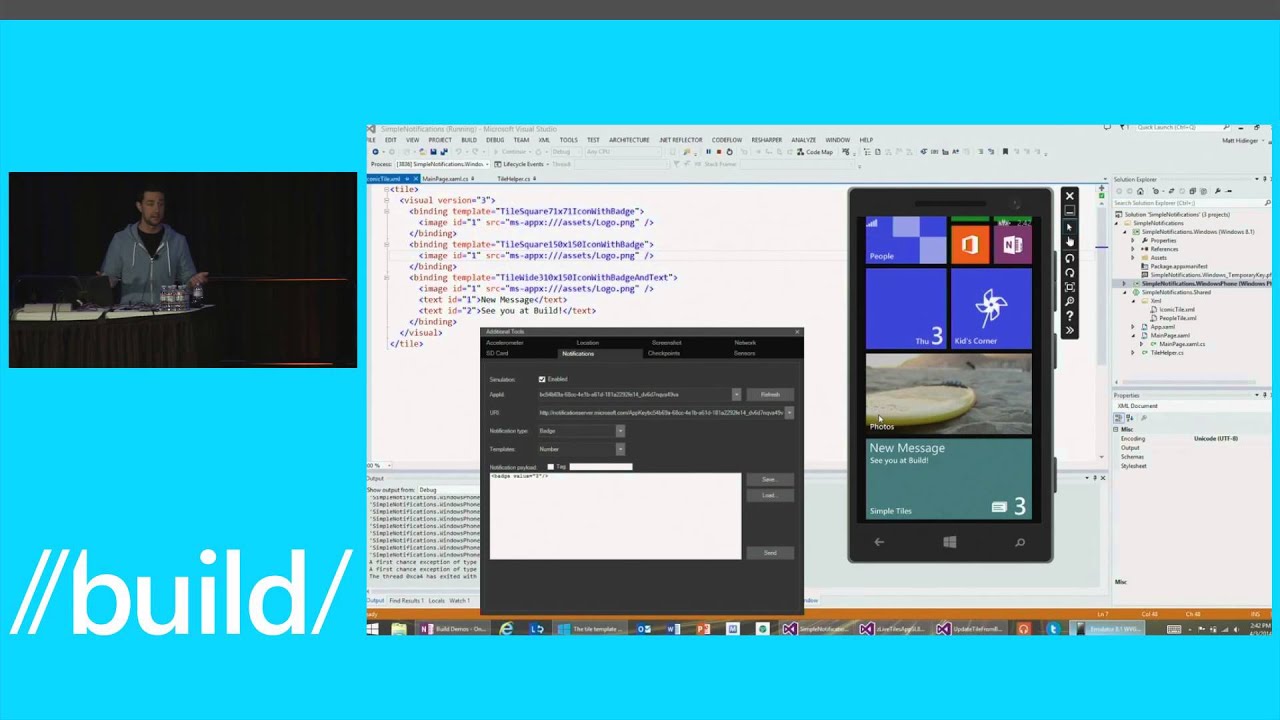Switch to Checkpoints tab
The width and height of the screenshot is (1280, 720).
pyautogui.click(x=663, y=353)
